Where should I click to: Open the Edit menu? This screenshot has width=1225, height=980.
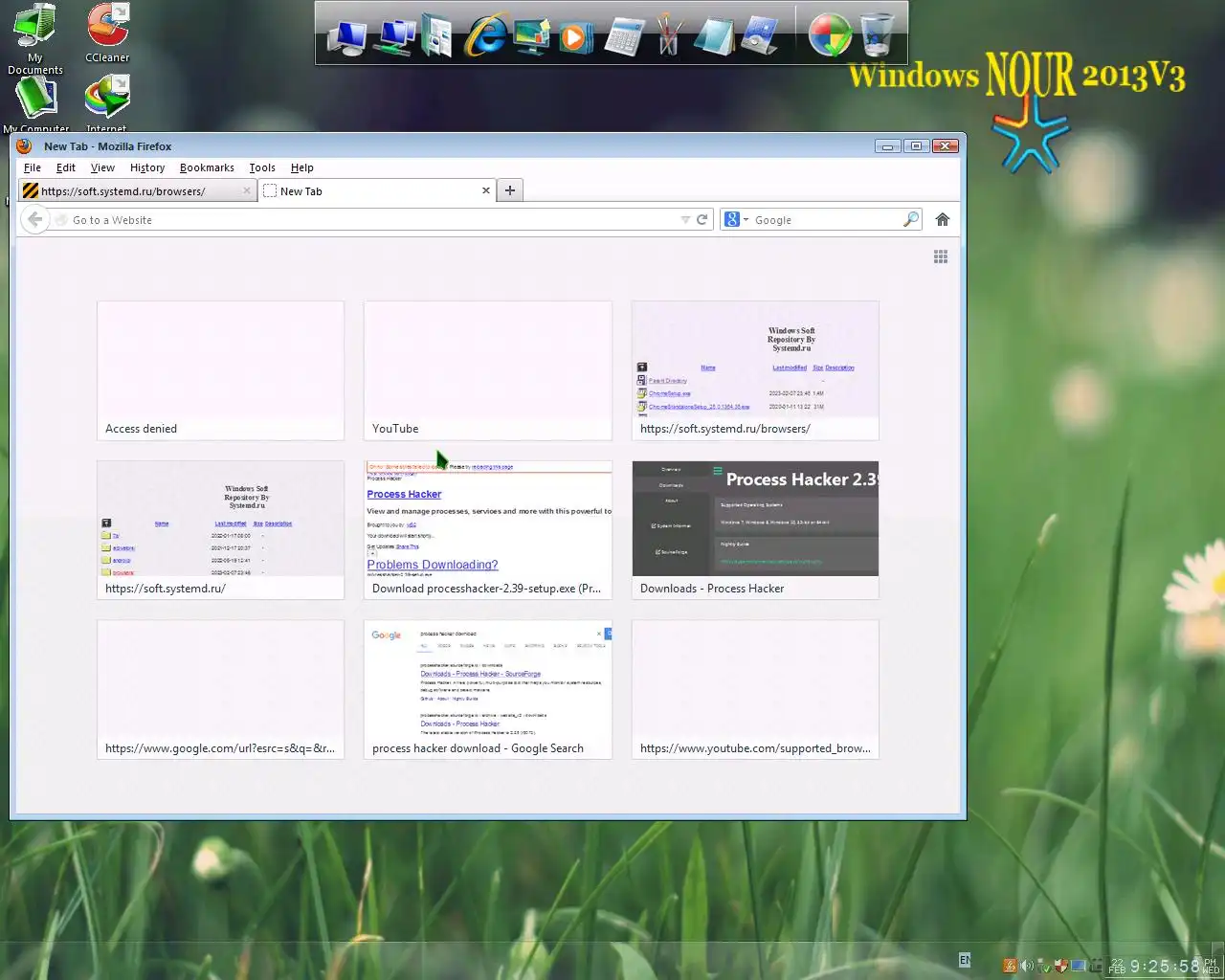[x=66, y=167]
